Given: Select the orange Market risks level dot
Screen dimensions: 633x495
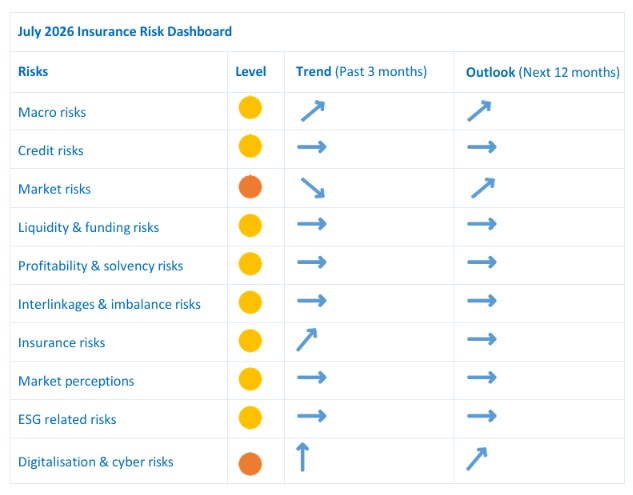Looking at the screenshot, I should pos(250,187).
